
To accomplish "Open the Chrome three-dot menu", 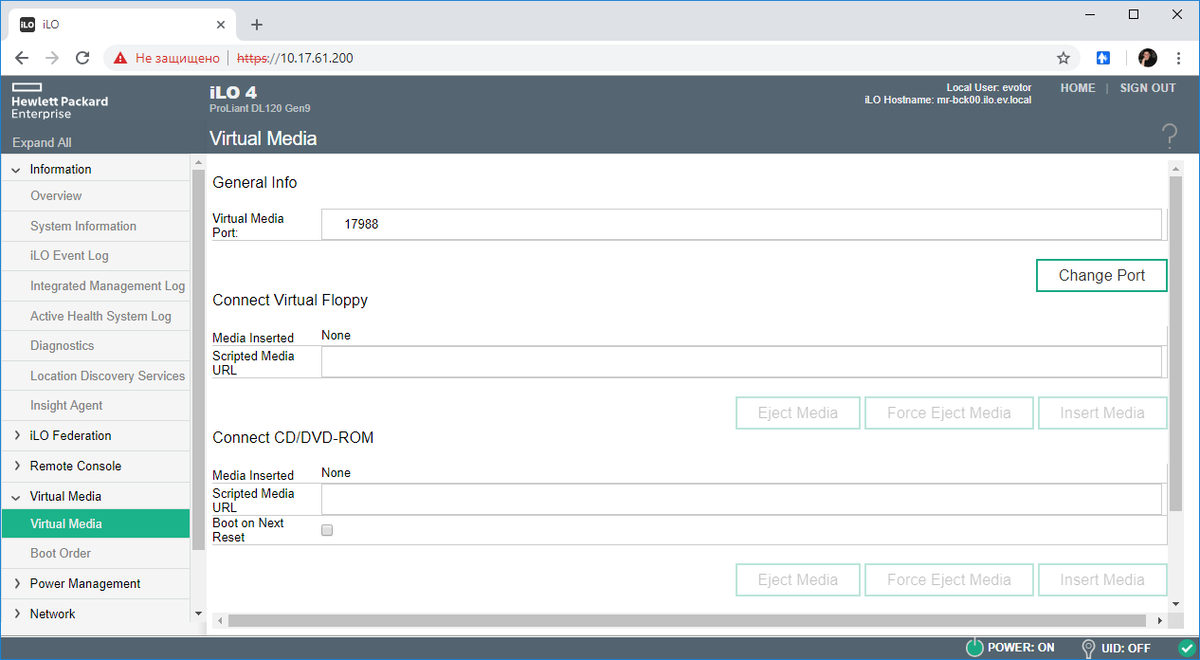I will (x=1179, y=58).
